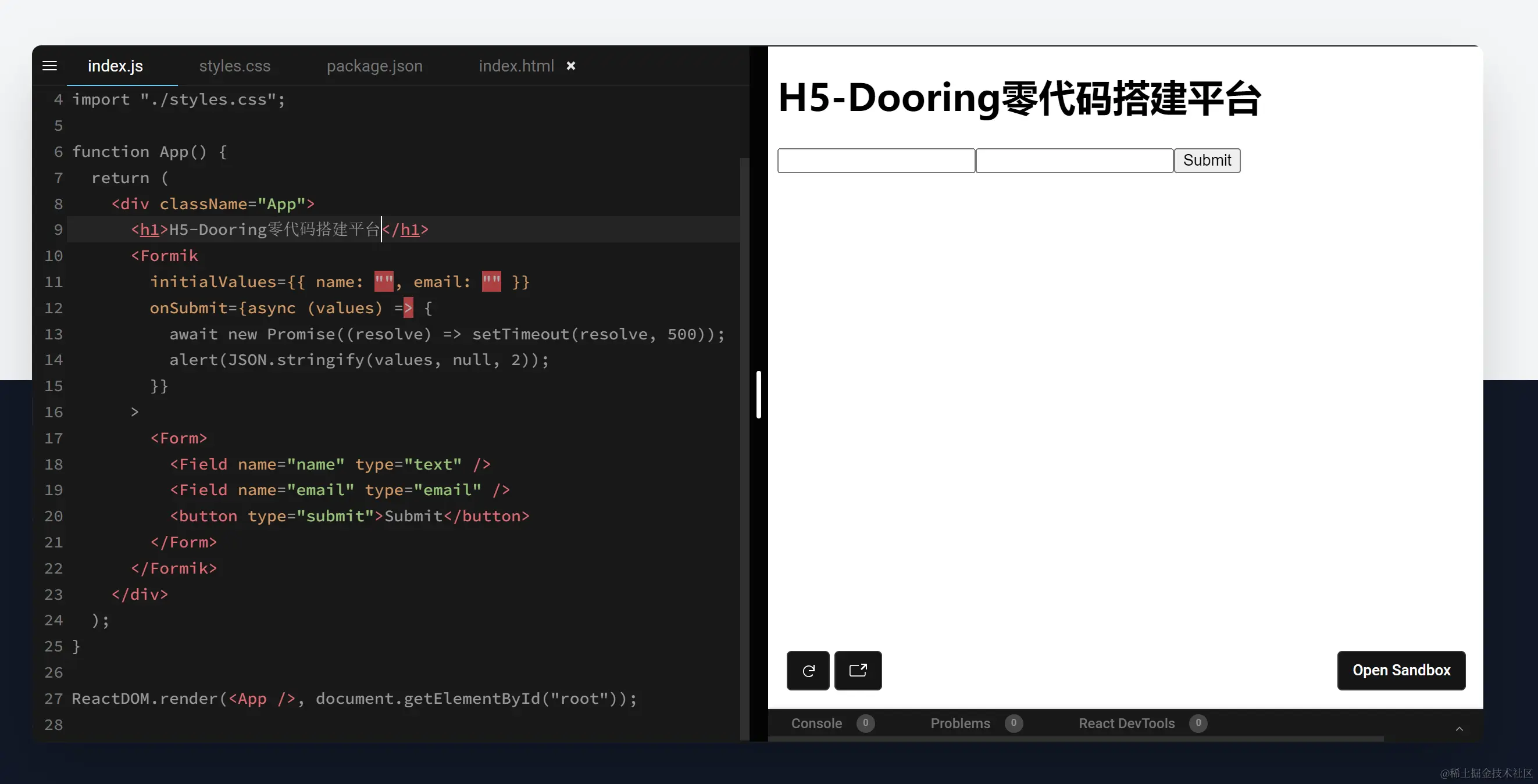Click the Open Sandbox button
Screen dimensions: 1538x784
pyautogui.click(x=1401, y=670)
